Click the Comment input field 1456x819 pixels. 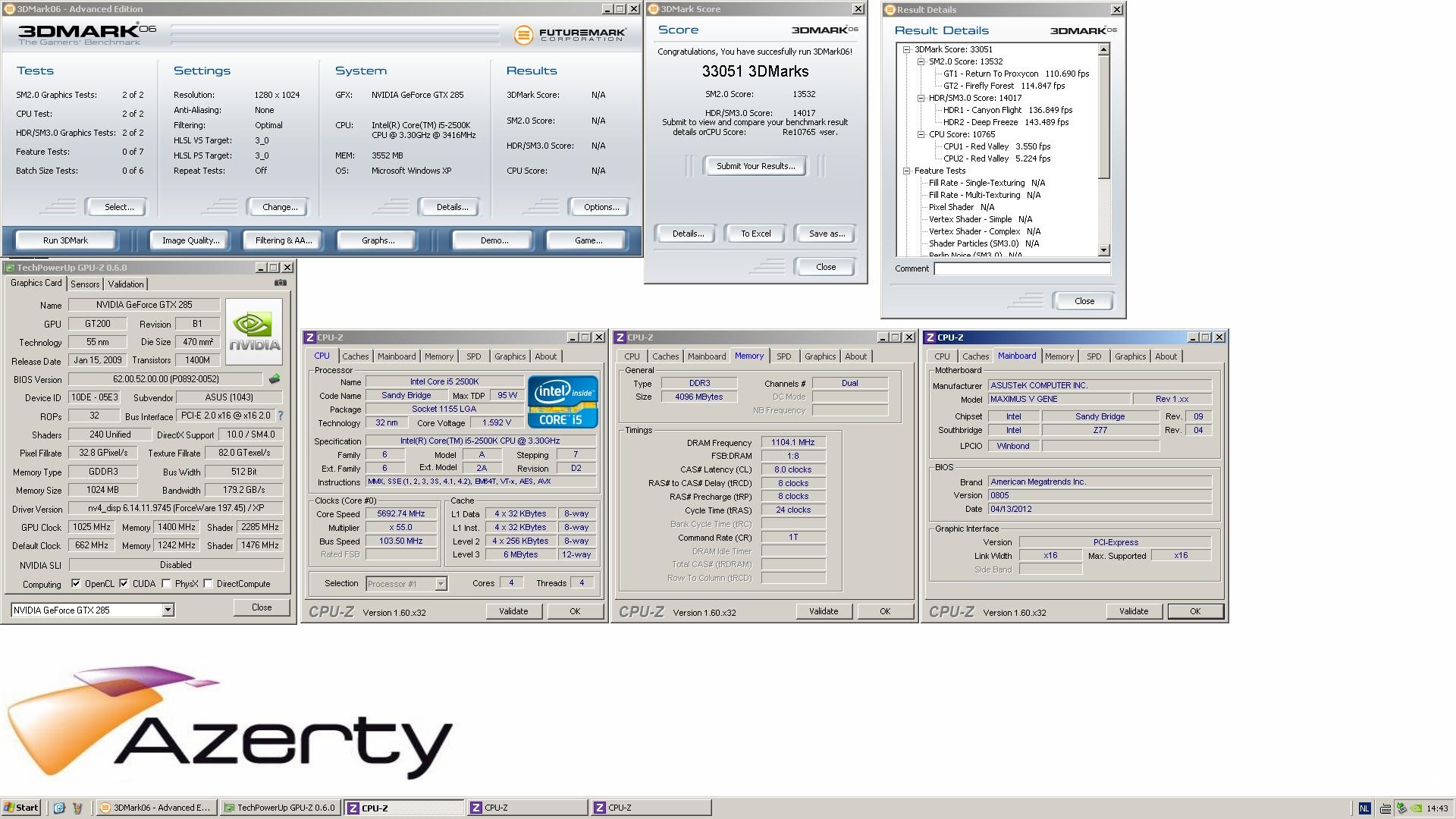coord(1021,268)
